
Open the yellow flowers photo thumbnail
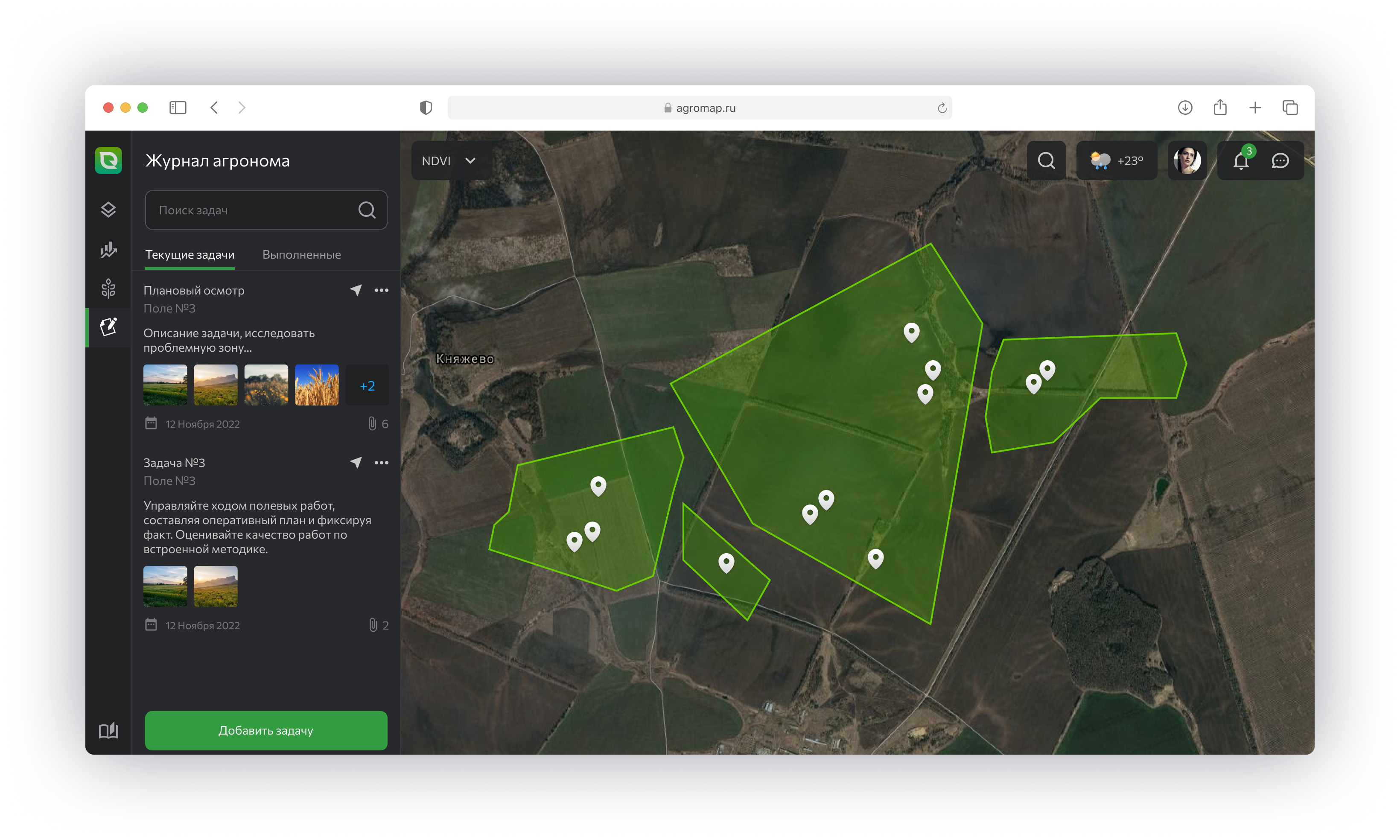coord(266,385)
